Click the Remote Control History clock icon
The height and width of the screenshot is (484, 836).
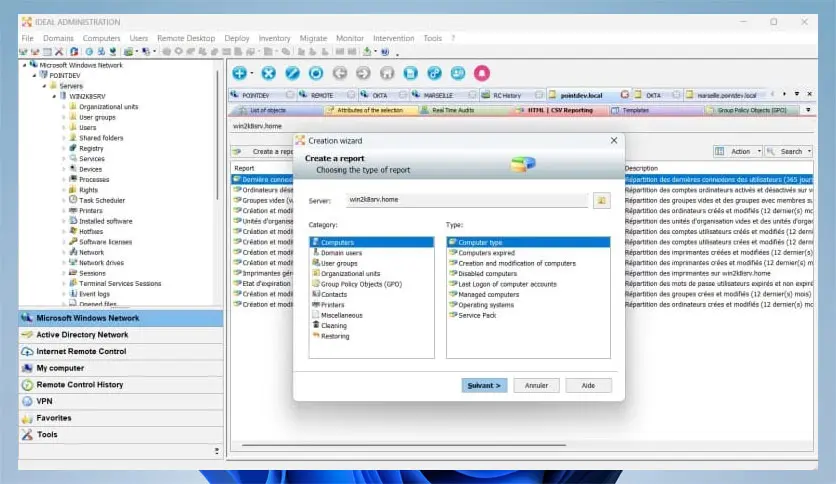point(27,384)
